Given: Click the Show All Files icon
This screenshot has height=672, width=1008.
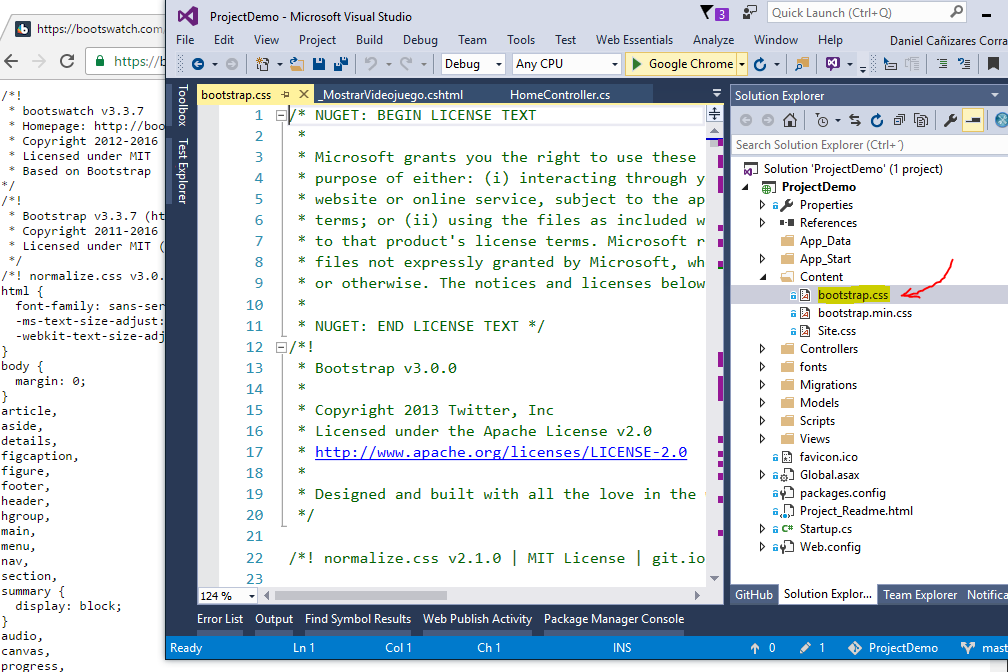Looking at the screenshot, I should tap(921, 120).
